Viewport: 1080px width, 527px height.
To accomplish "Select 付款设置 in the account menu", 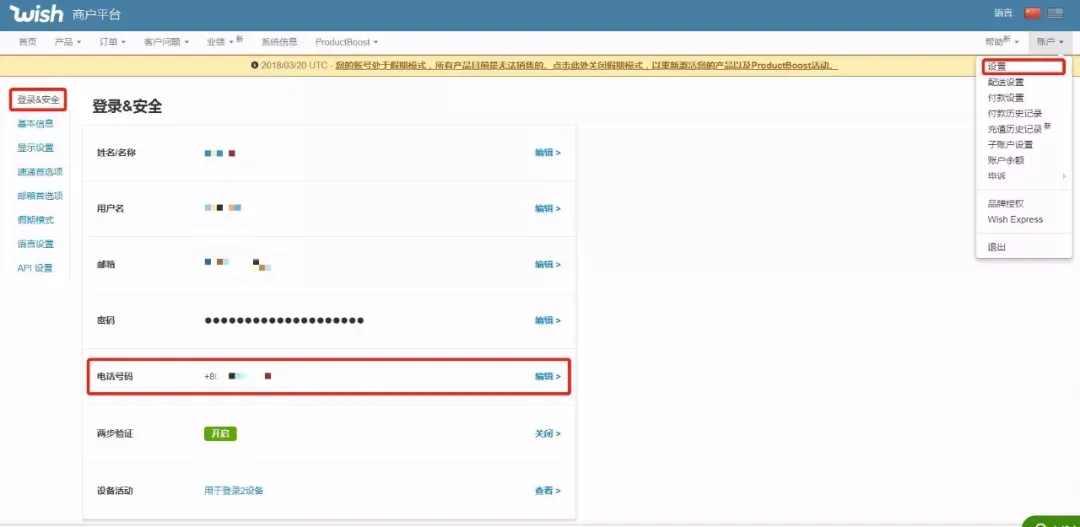I will click(1006, 98).
